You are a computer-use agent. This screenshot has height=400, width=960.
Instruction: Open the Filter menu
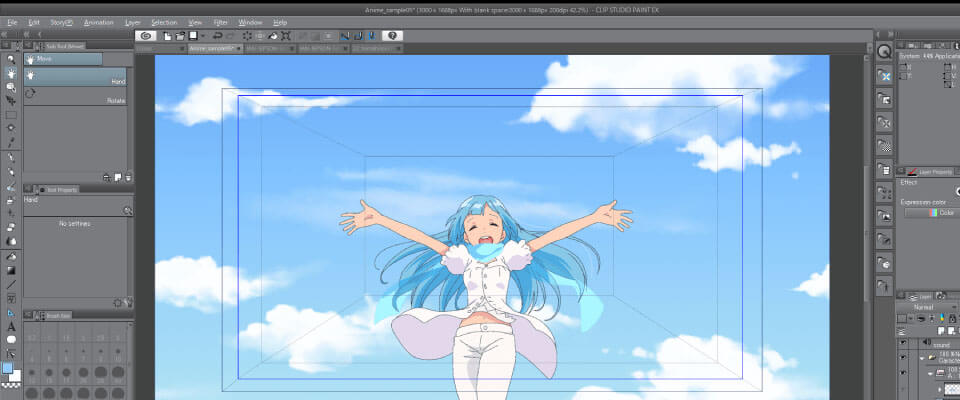(221, 23)
